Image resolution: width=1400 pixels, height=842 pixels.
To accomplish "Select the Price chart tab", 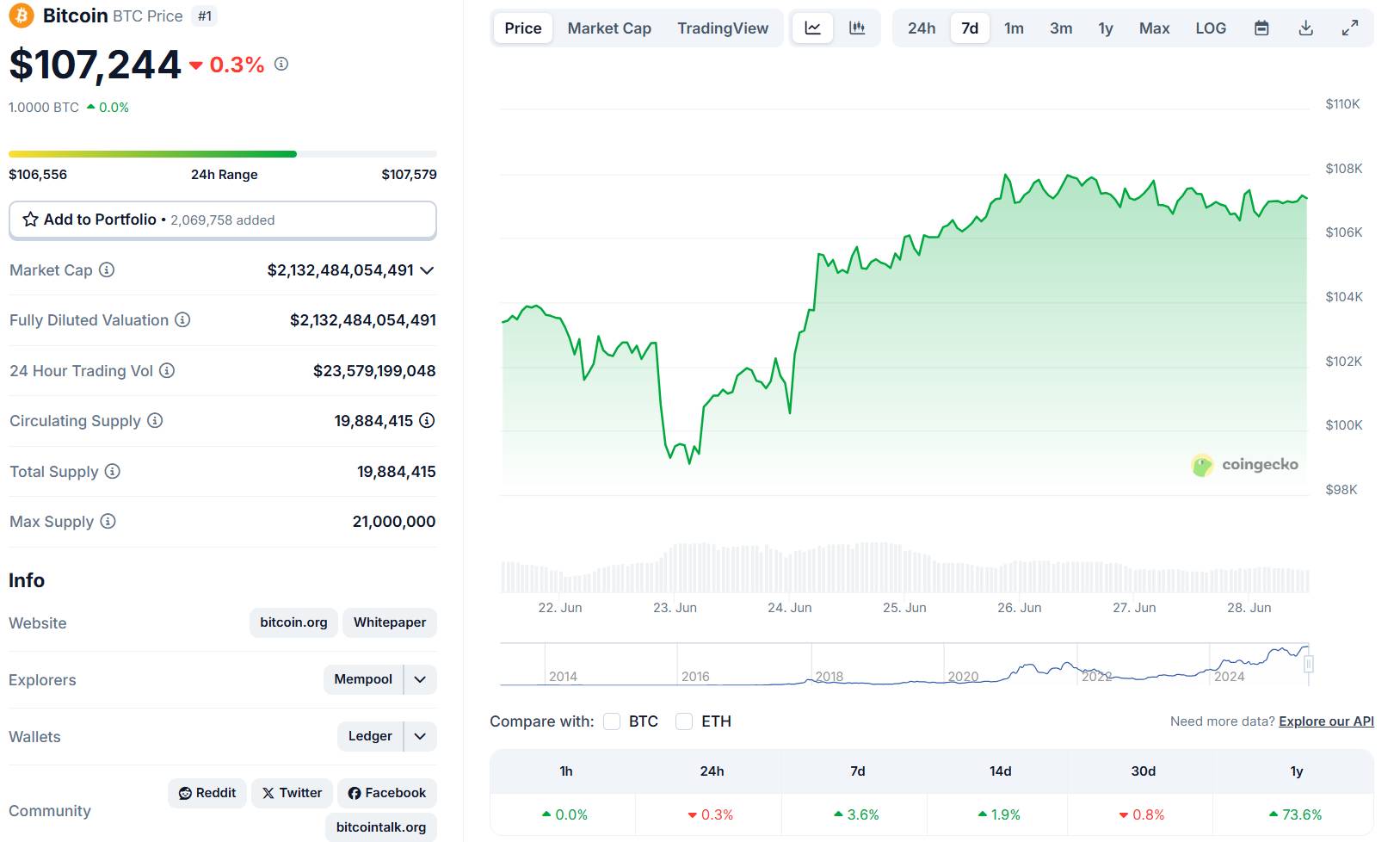I will click(x=523, y=28).
